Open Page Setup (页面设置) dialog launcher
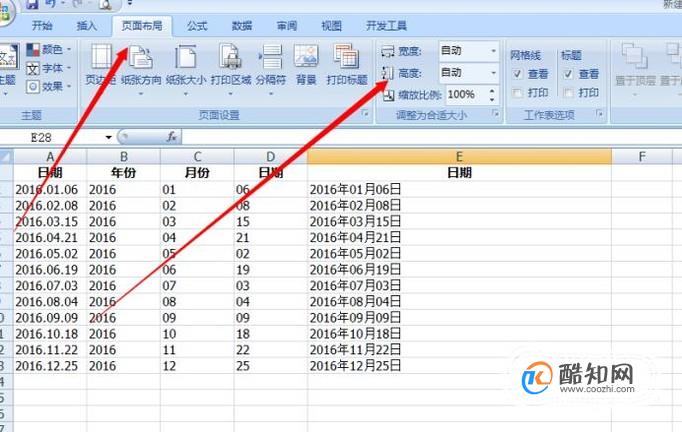Image resolution: width=682 pixels, height=432 pixels. pyautogui.click(x=365, y=114)
